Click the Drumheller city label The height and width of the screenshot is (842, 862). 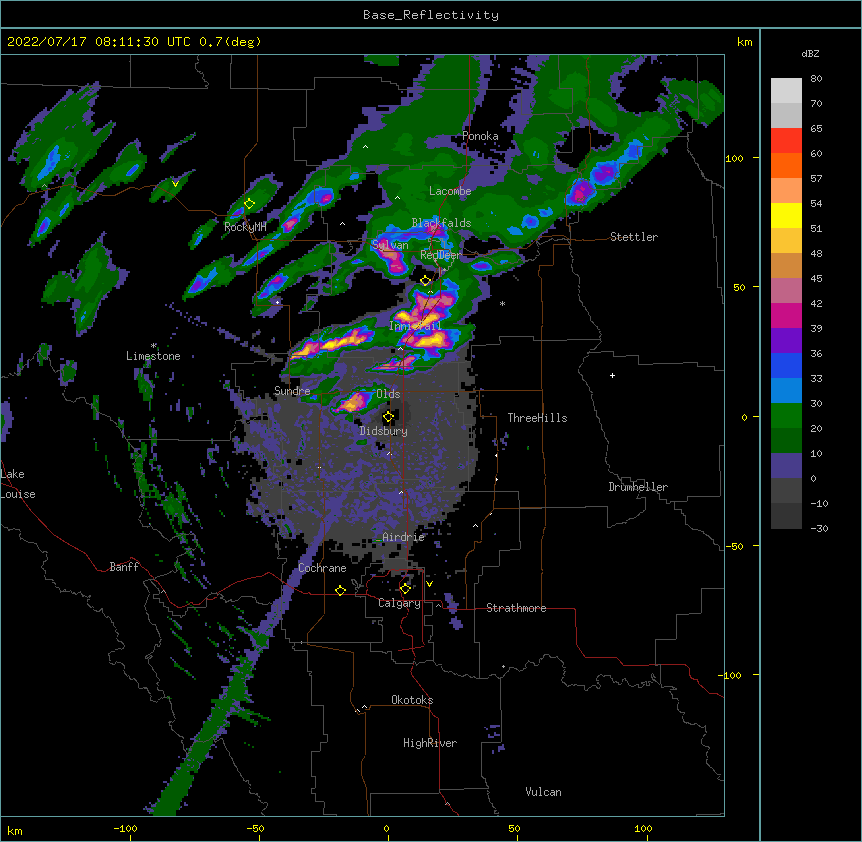click(x=638, y=487)
